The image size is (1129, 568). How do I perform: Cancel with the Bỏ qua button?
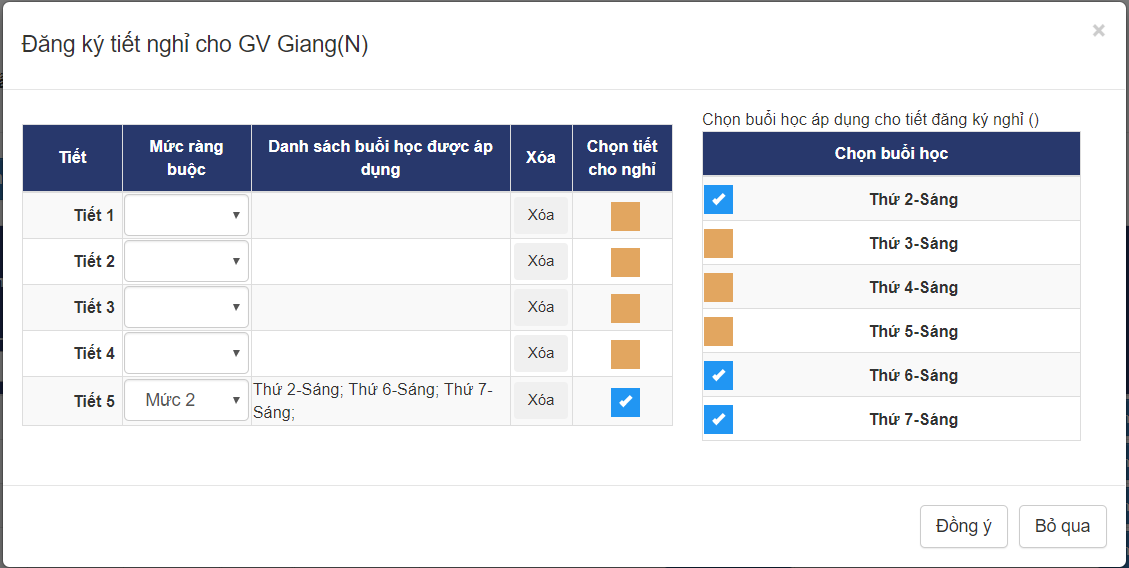pos(1062,526)
